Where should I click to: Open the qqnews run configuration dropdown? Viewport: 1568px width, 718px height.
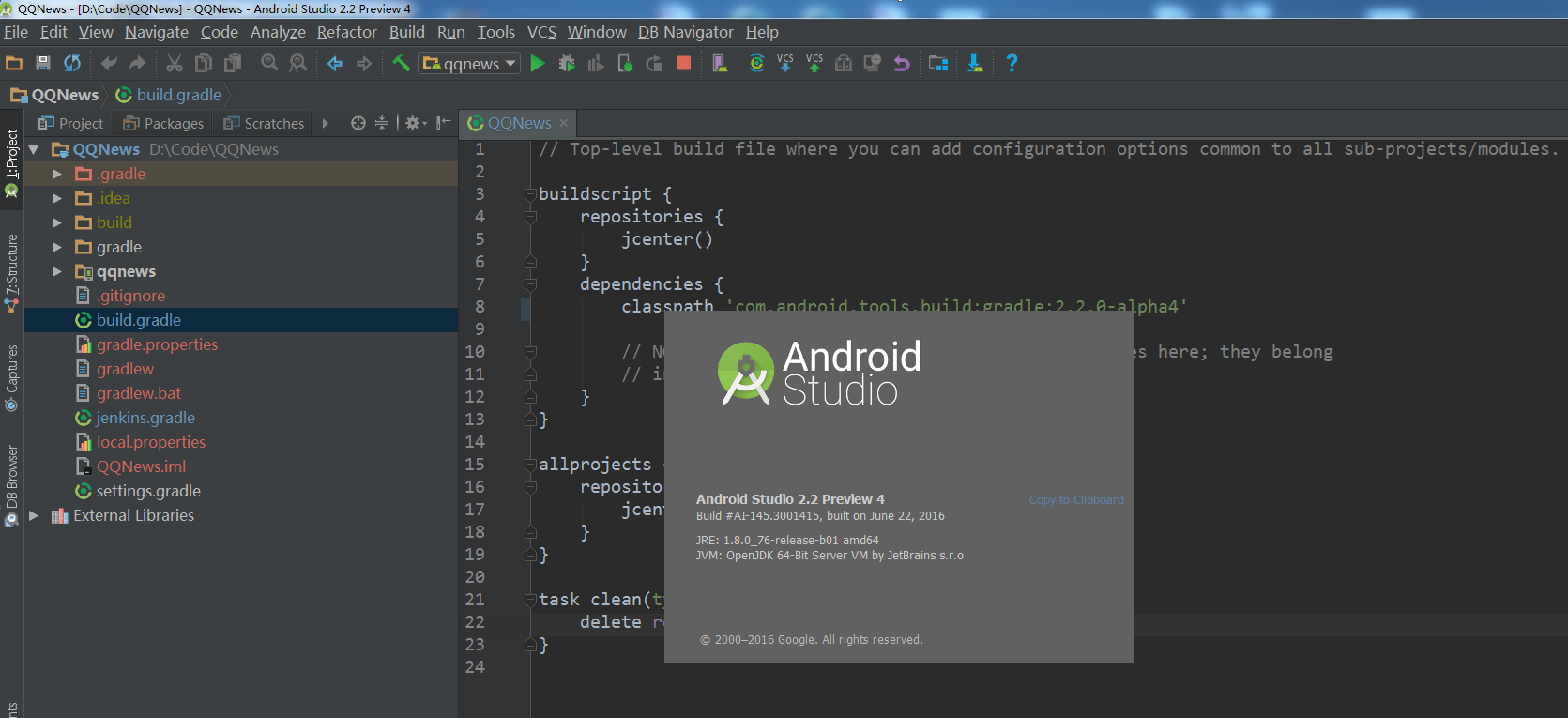(469, 64)
